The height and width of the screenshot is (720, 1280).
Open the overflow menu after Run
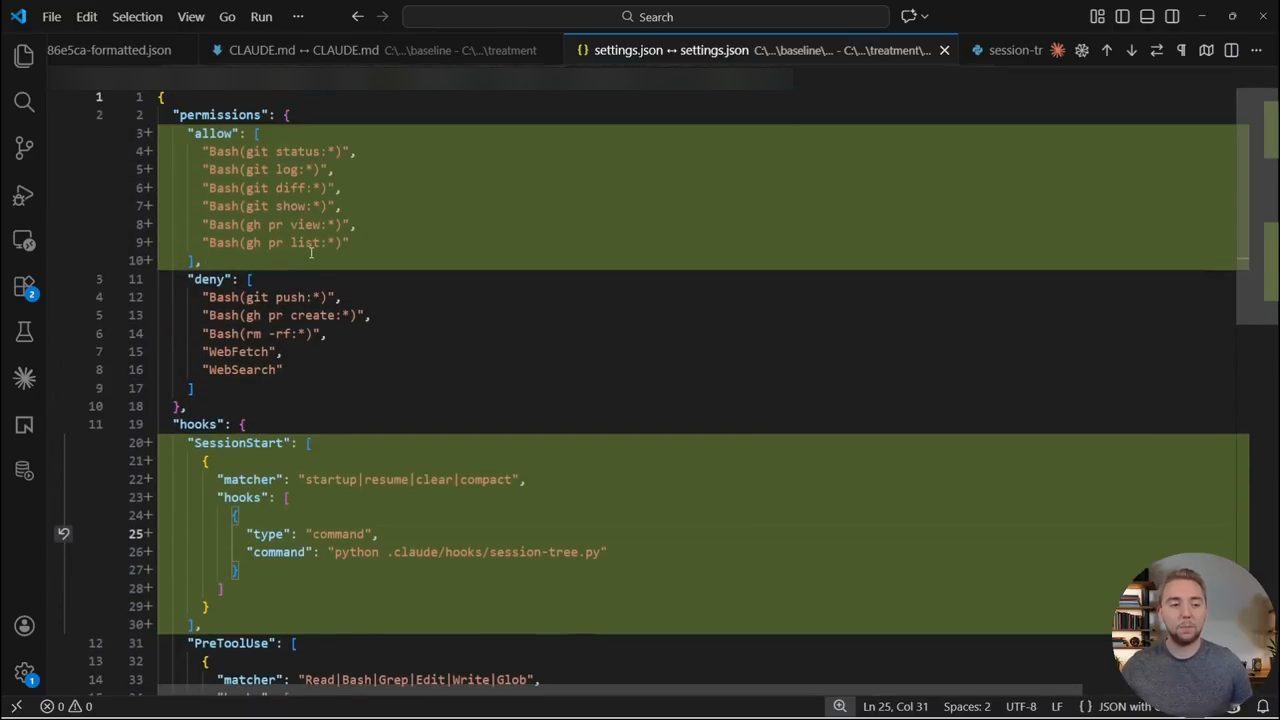point(298,16)
